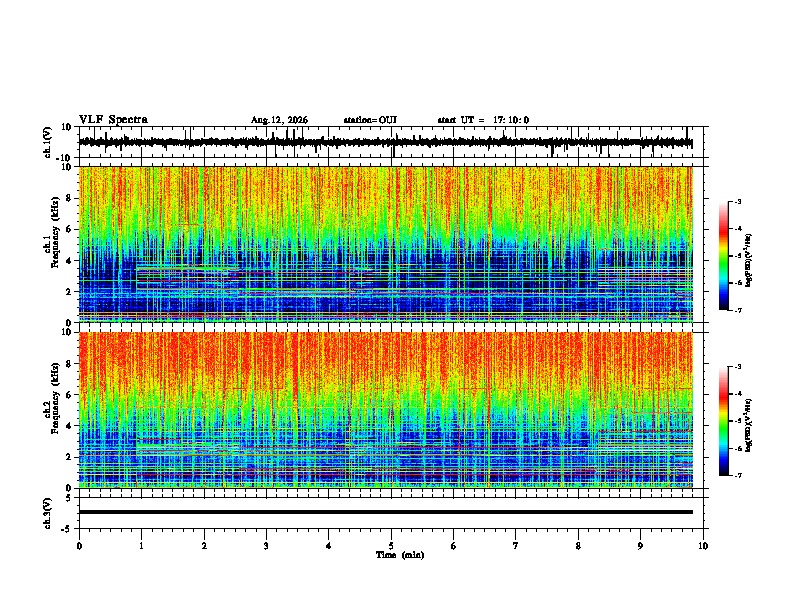Click the '-5' tick on the ch.3(V) axis
This screenshot has width=792, height=612.
pyautogui.click(x=68, y=529)
